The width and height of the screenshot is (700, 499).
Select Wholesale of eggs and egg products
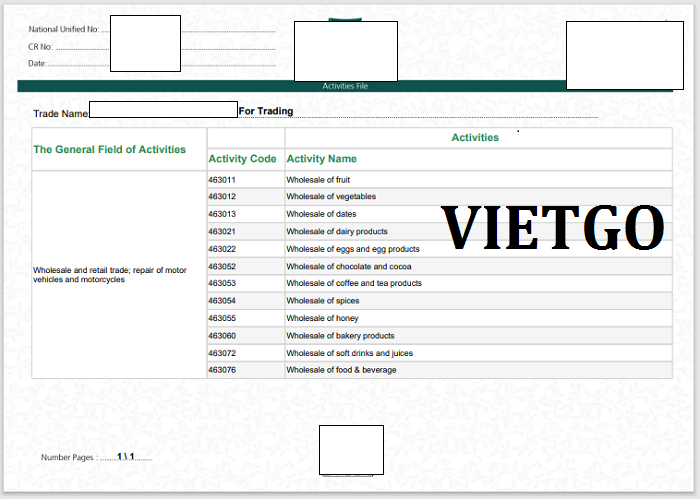pos(352,249)
